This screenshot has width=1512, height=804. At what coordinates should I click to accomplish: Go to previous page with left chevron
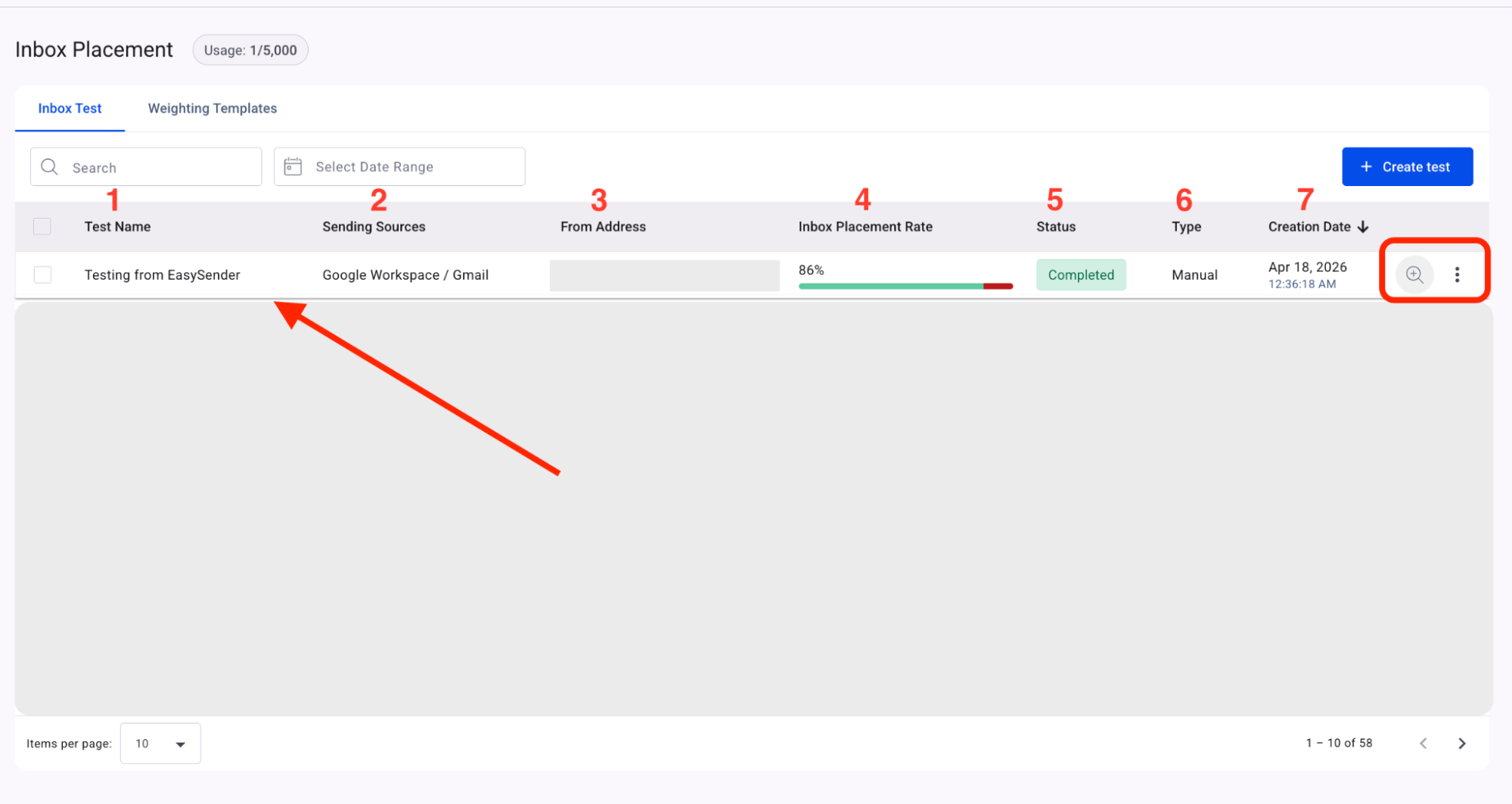tap(1423, 743)
